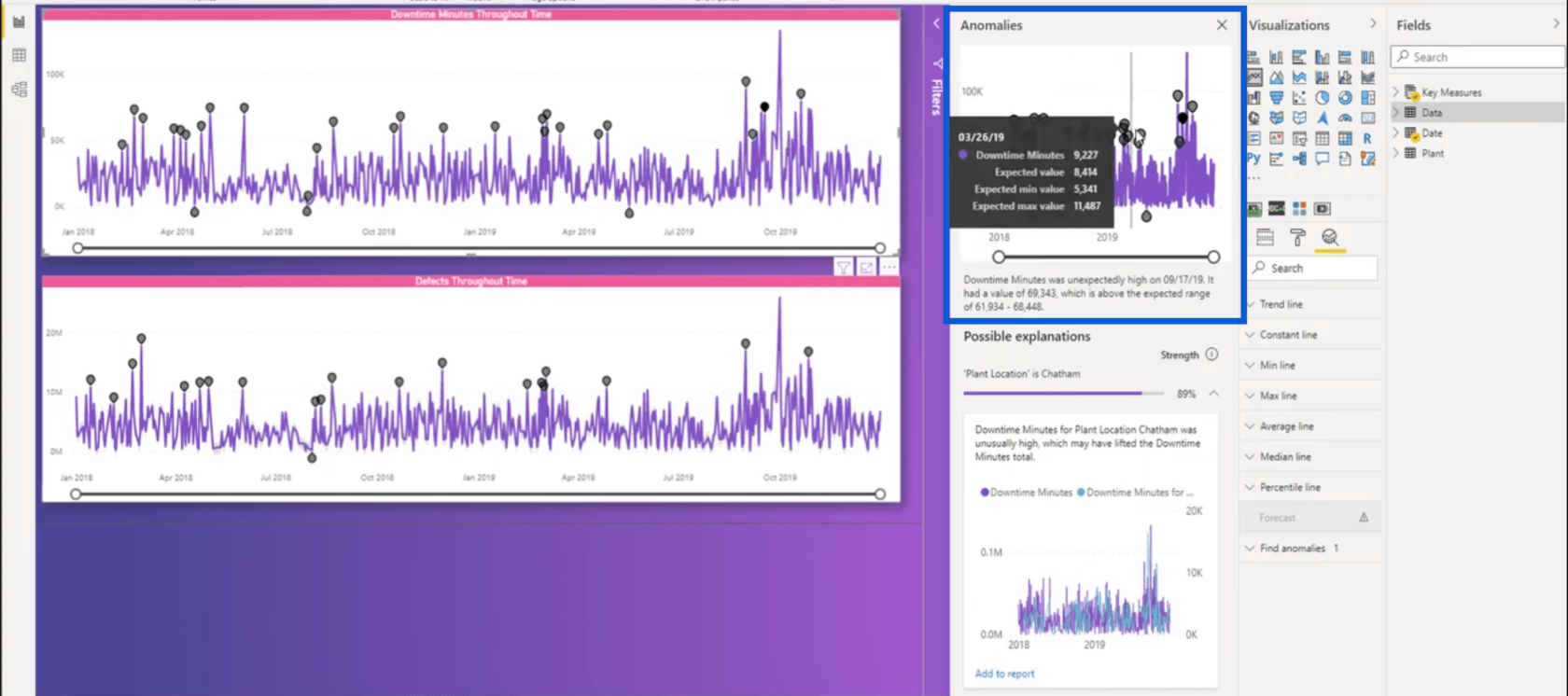1568x696 pixels.
Task: Open more options ellipsis on Defects chart
Action: pos(889,268)
